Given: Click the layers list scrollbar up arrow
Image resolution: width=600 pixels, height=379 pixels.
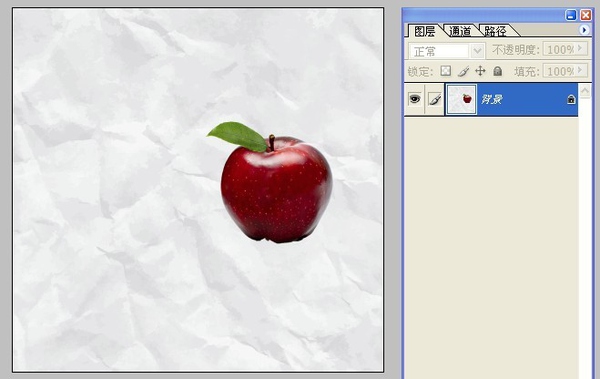Looking at the screenshot, I should [585, 91].
